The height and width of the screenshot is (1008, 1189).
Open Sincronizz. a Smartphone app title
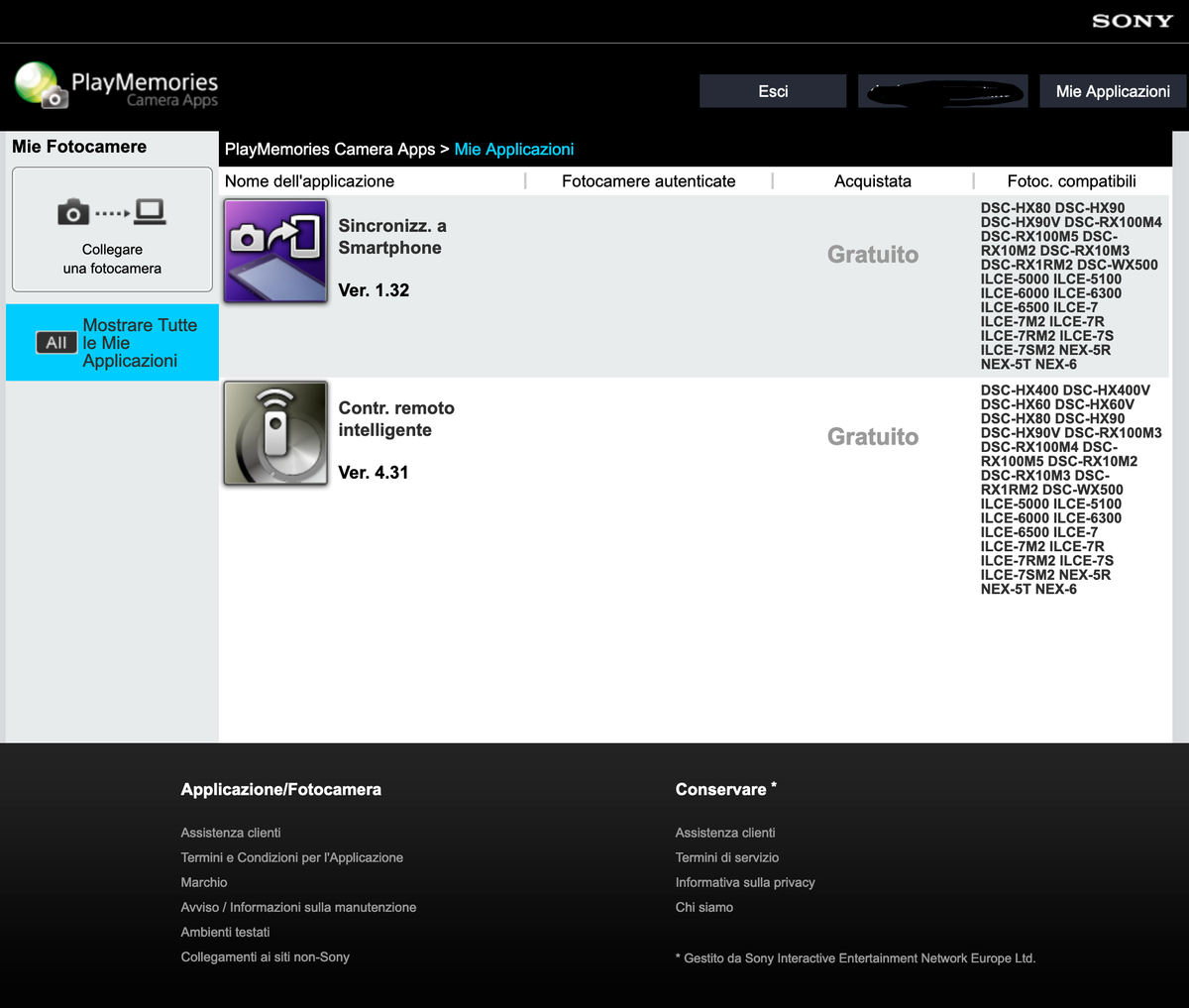(x=392, y=237)
